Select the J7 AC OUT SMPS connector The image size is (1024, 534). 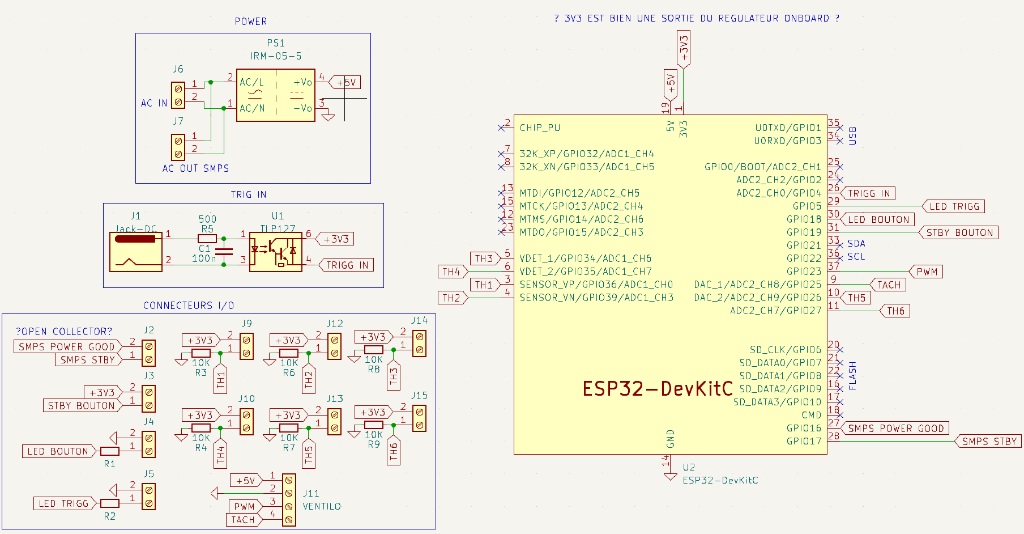click(178, 147)
